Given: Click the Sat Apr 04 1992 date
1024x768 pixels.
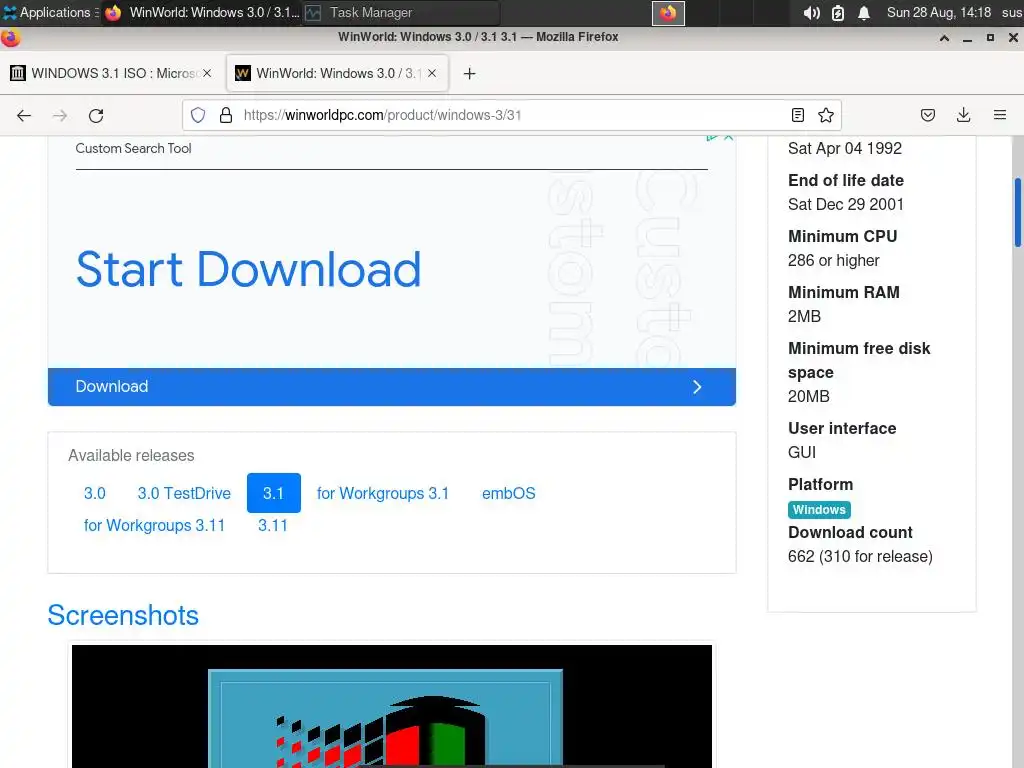Looking at the screenshot, I should 844,148.
